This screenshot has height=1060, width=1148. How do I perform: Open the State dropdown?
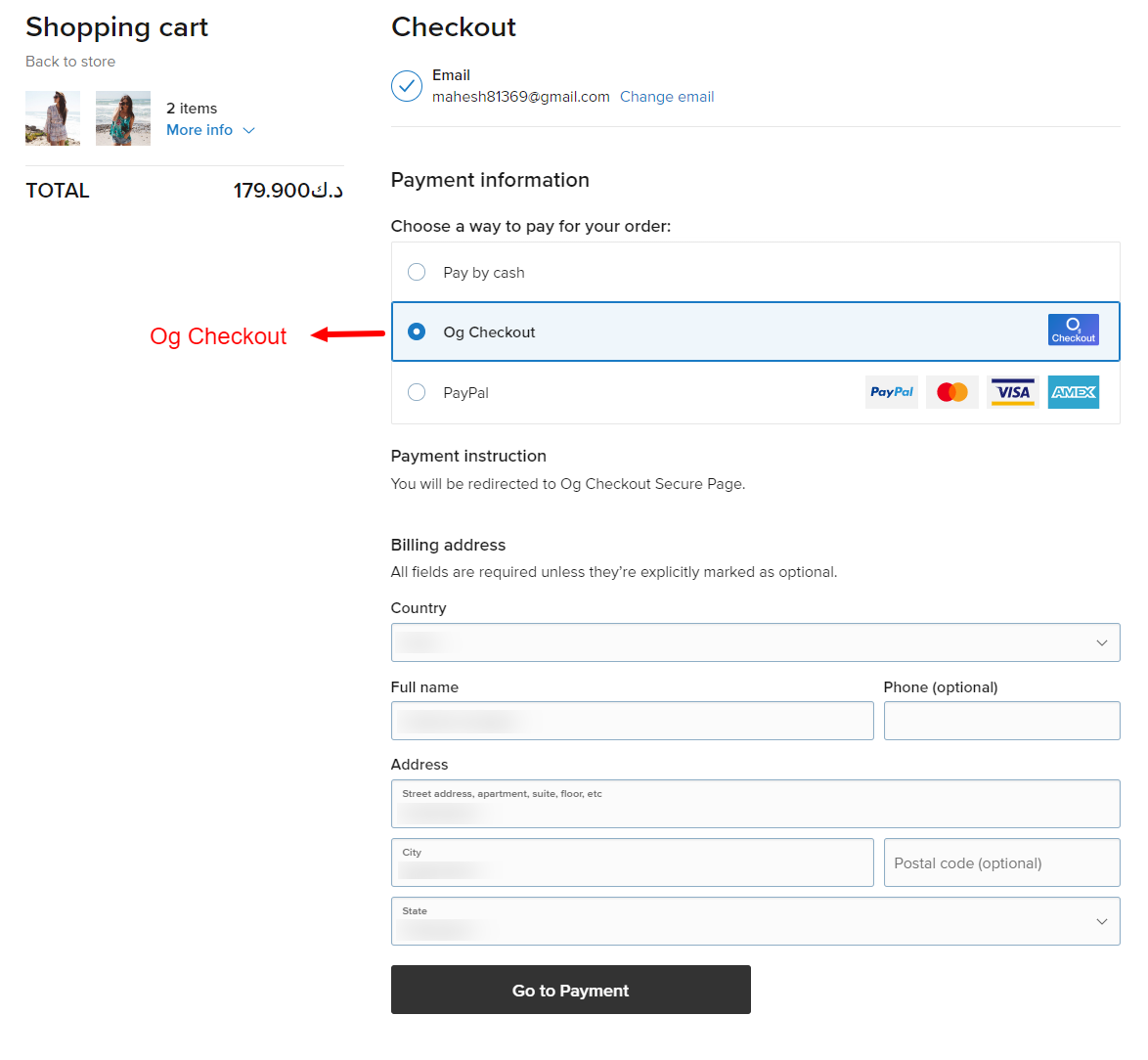pos(755,921)
